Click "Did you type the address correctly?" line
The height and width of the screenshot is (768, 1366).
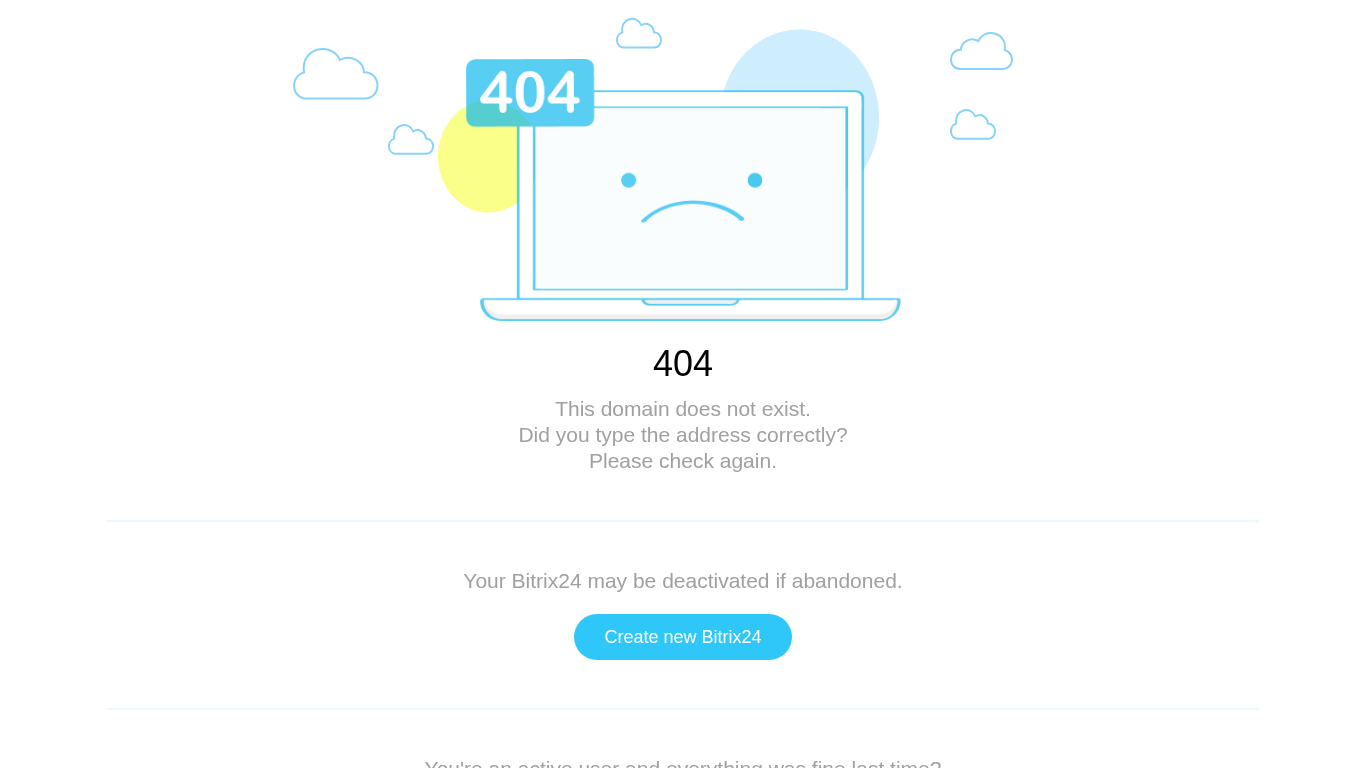click(x=683, y=435)
